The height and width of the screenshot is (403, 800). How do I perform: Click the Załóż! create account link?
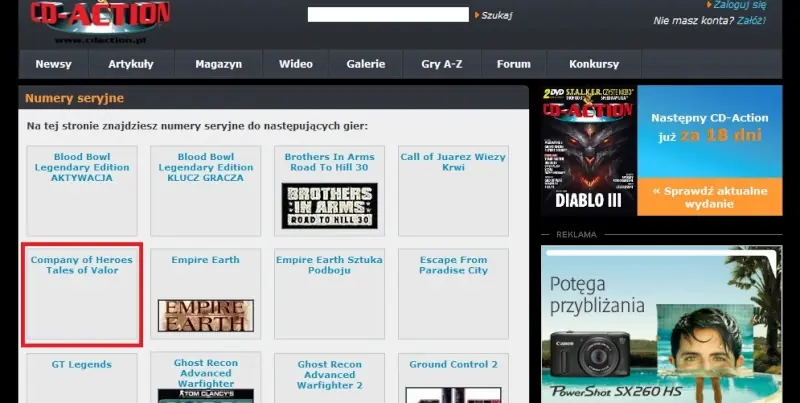pyautogui.click(x=751, y=21)
